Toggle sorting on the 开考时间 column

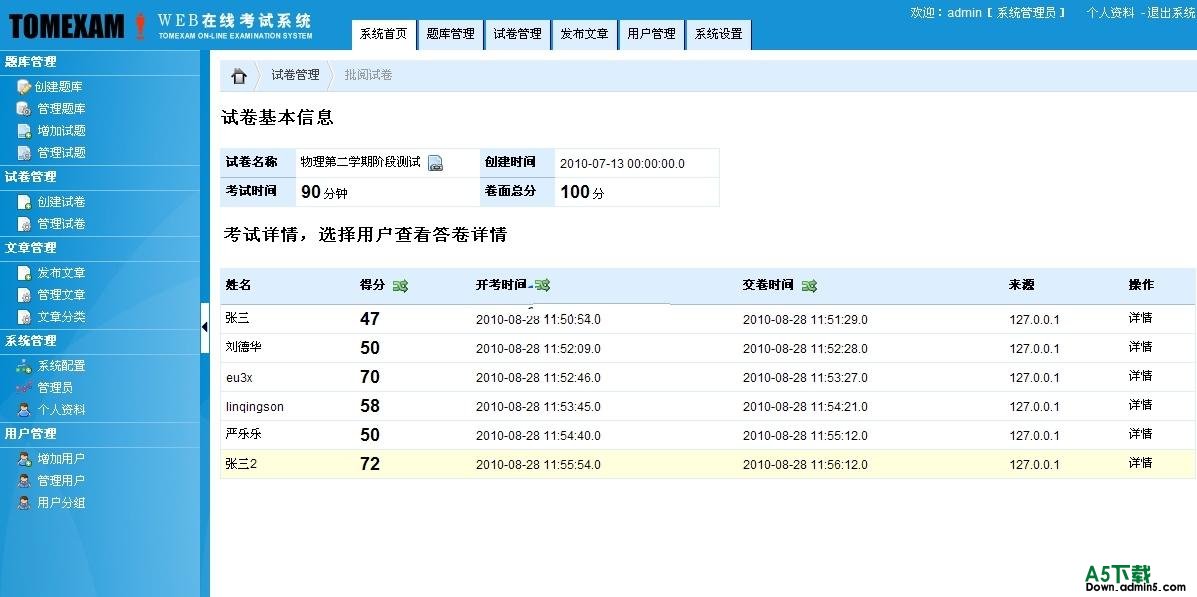[x=543, y=285]
